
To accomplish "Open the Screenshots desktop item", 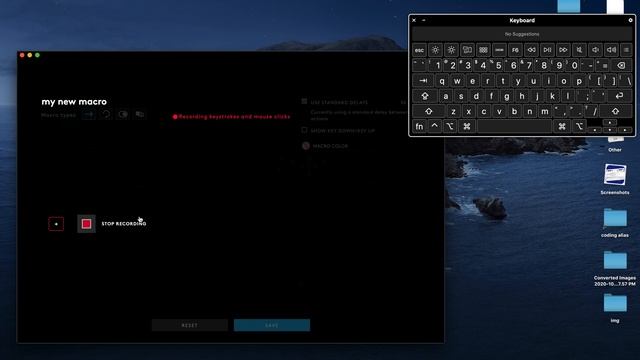I will pyautogui.click(x=615, y=179).
